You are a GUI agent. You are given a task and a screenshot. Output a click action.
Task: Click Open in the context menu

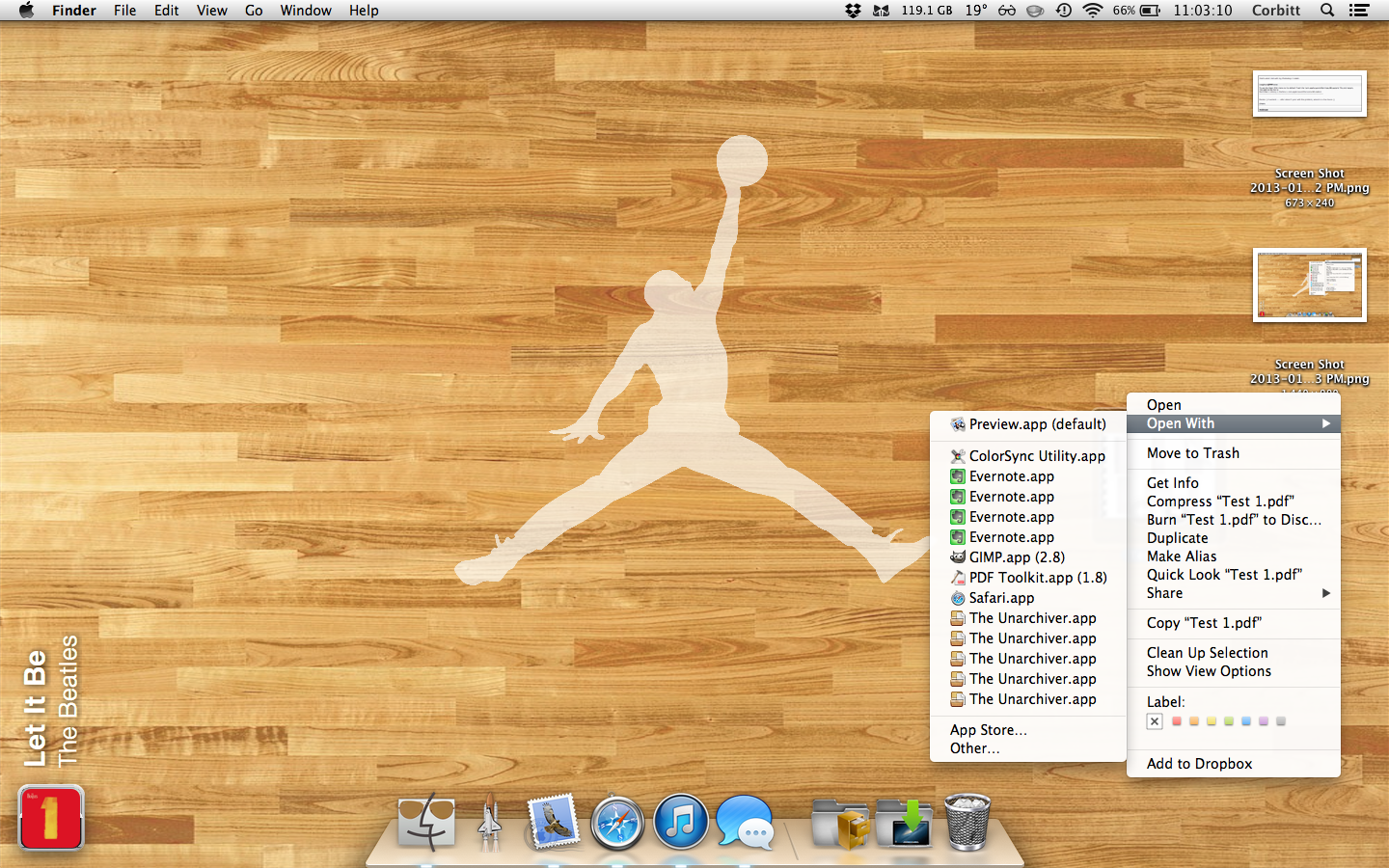pos(1234,405)
